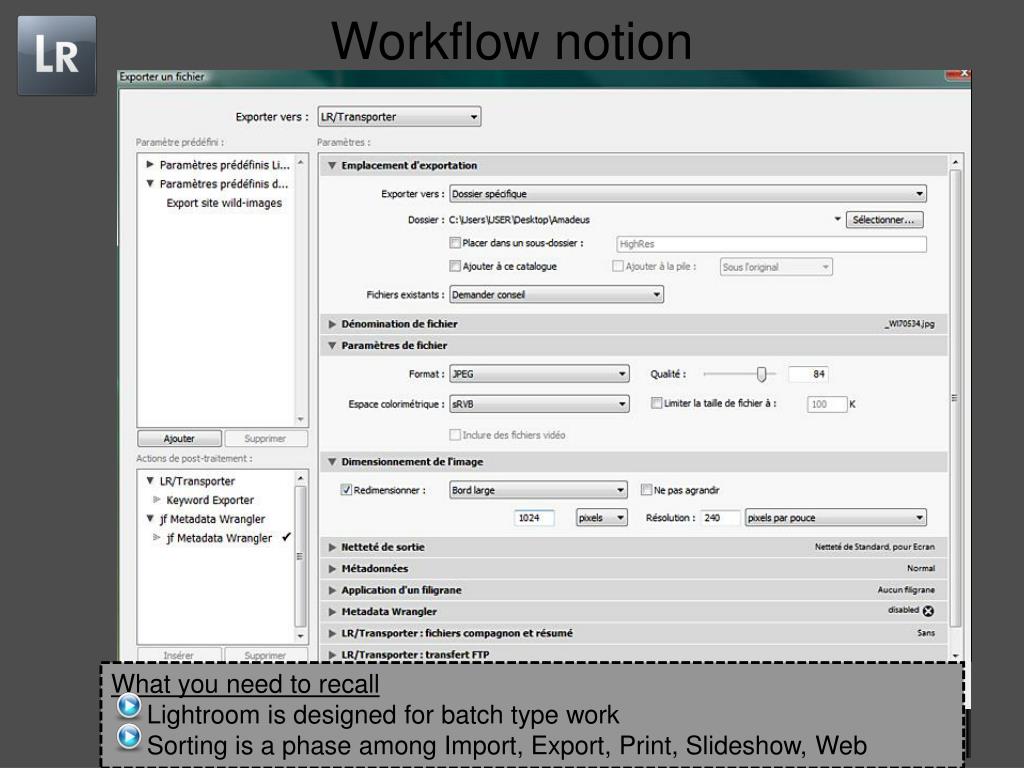This screenshot has width=1024, height=768.
Task: Expand 'Netteté de sortie' section
Action: (x=332, y=547)
